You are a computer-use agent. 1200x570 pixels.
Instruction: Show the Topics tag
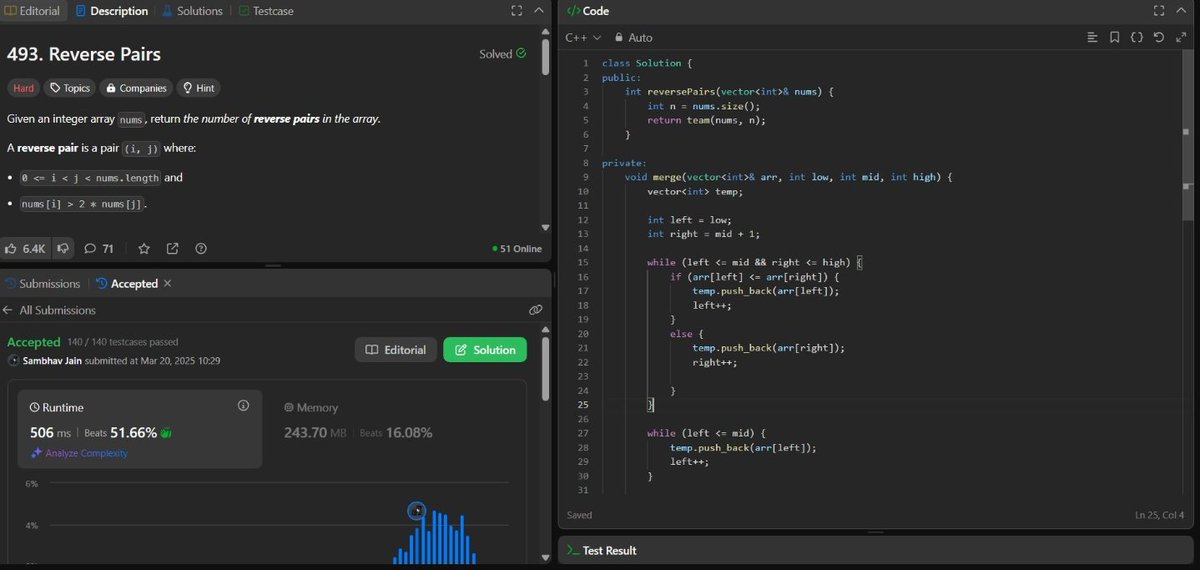(70, 88)
